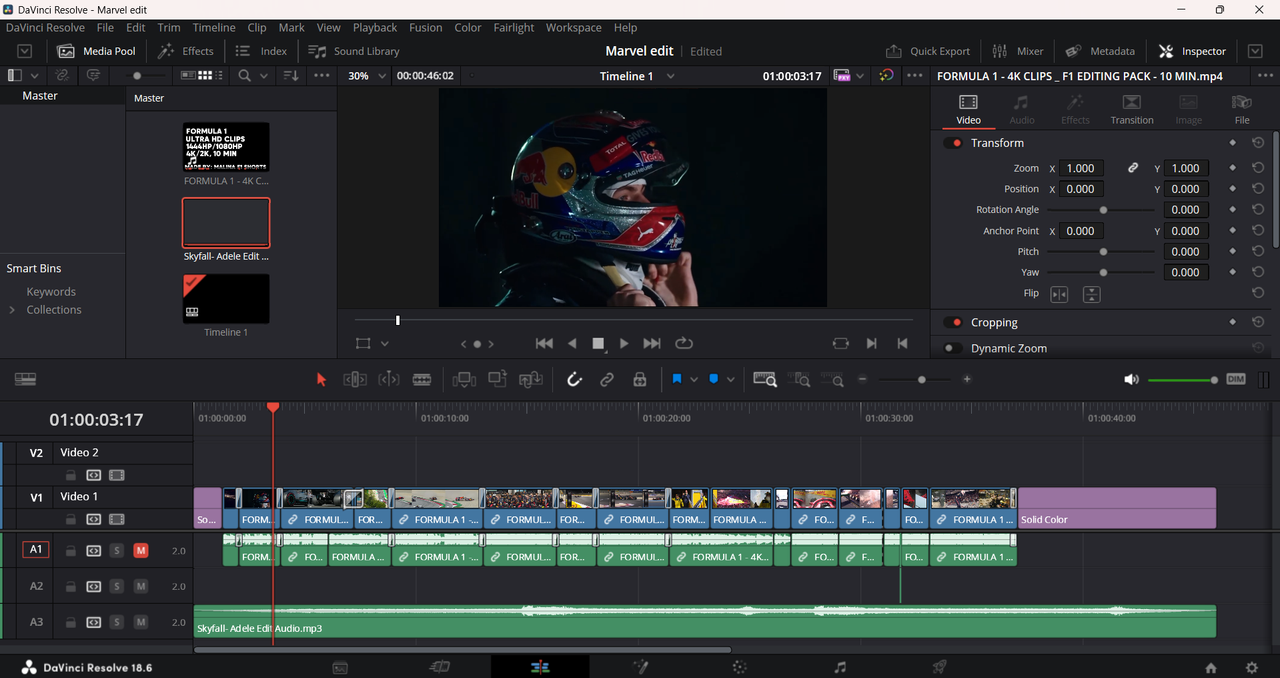The image size is (1280, 678).
Task: Open the Deliver page rocket icon
Action: [940, 667]
